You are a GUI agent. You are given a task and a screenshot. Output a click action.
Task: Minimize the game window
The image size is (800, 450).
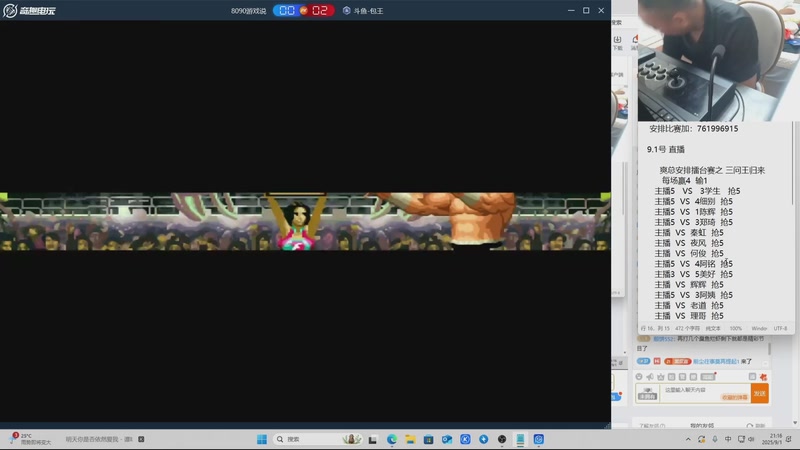(x=571, y=10)
